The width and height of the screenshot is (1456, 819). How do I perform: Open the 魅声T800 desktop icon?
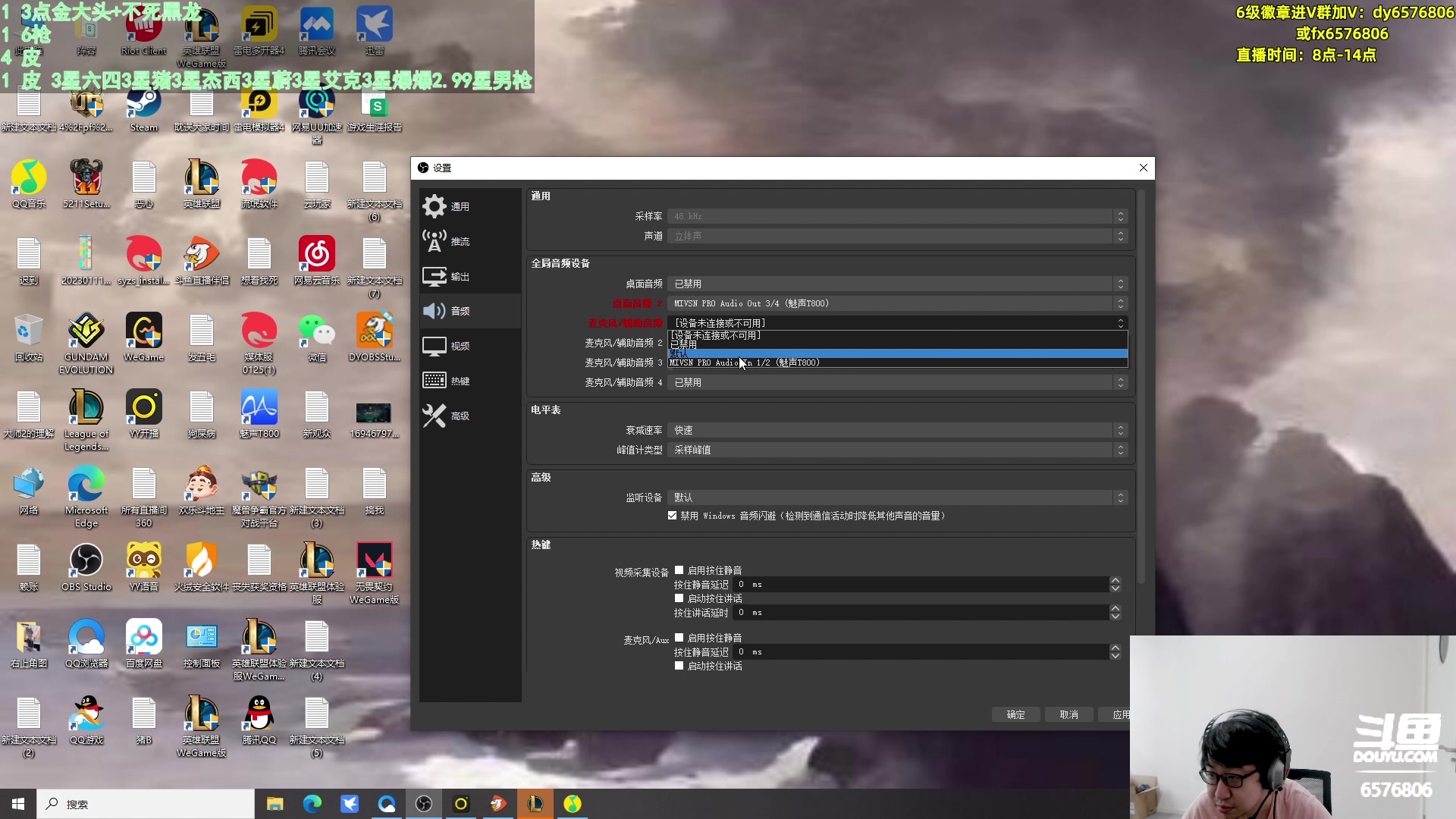pyautogui.click(x=259, y=414)
